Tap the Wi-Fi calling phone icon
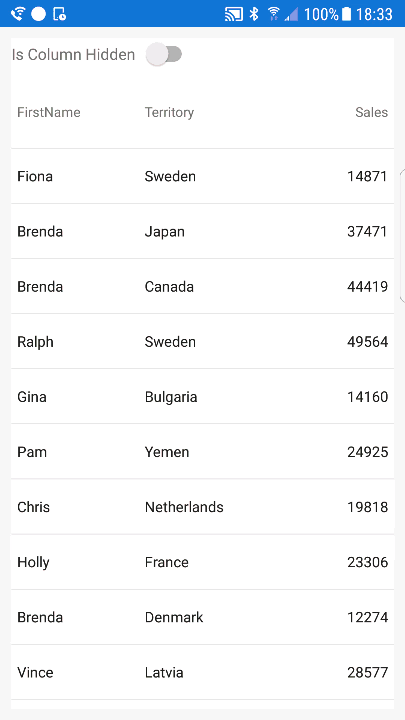The width and height of the screenshot is (405, 720). [x=17, y=14]
